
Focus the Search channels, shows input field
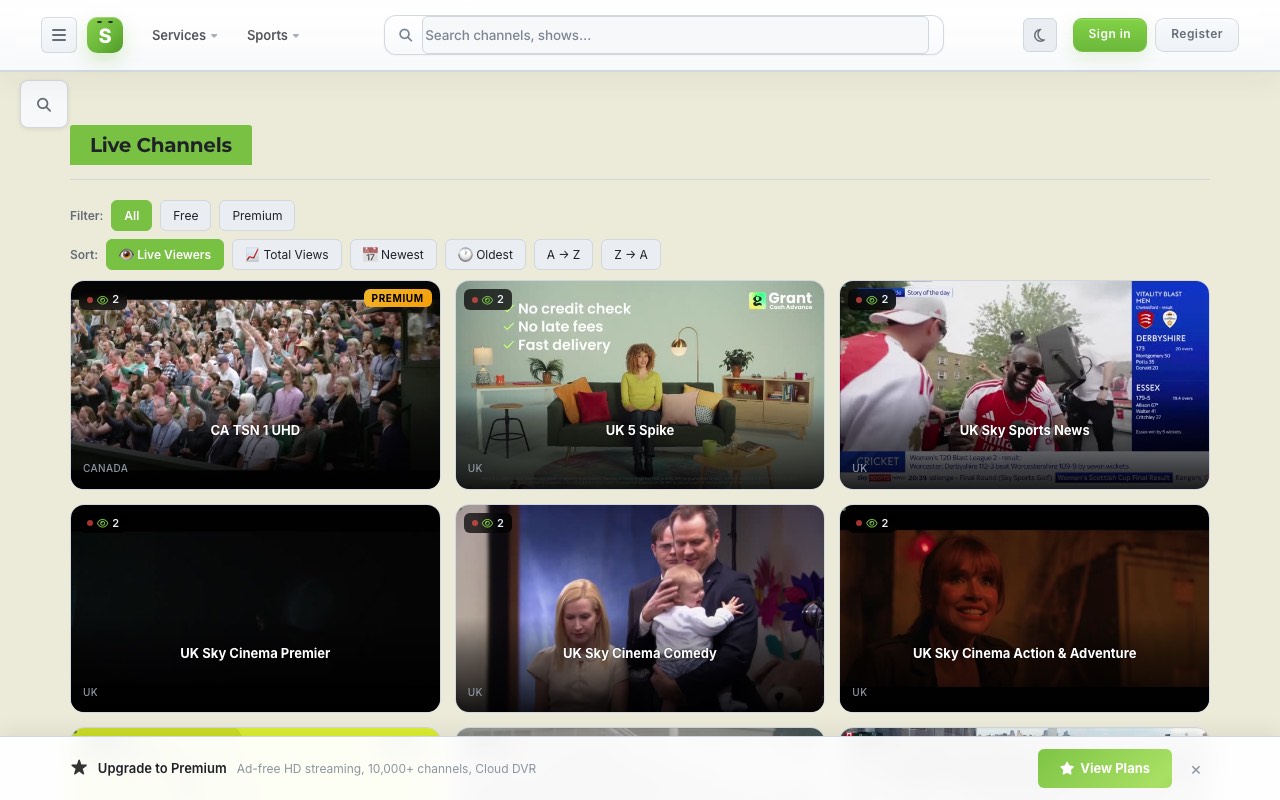pyautogui.click(x=675, y=35)
